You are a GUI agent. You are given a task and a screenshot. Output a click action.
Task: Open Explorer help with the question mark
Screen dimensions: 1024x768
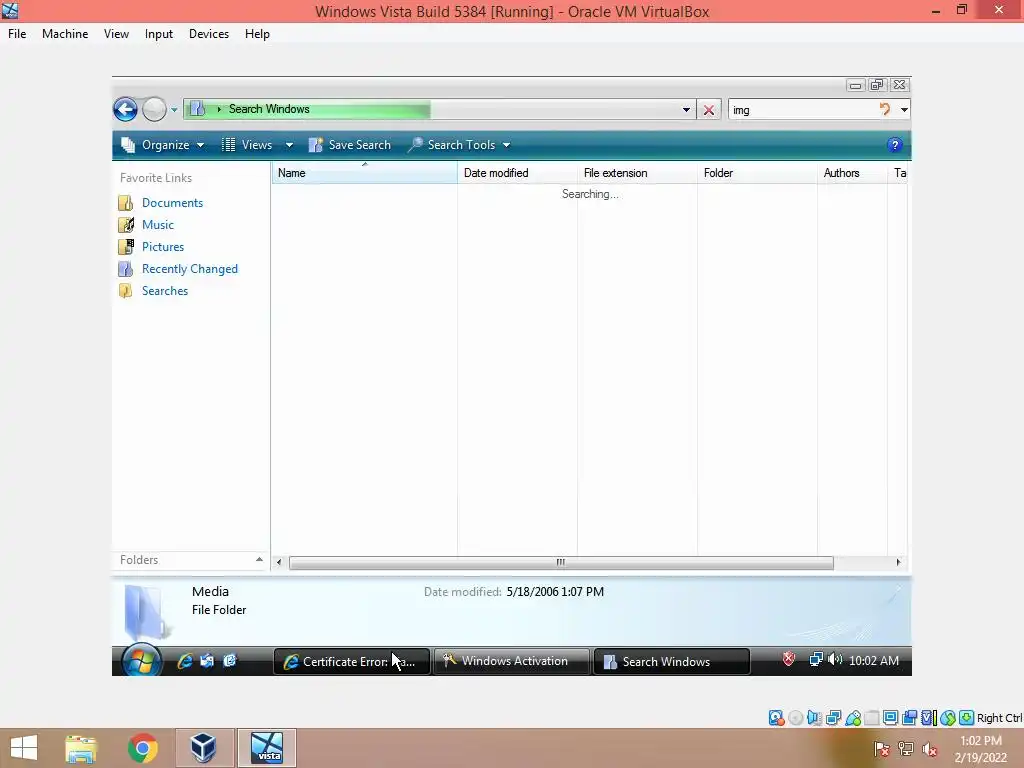[x=895, y=145]
